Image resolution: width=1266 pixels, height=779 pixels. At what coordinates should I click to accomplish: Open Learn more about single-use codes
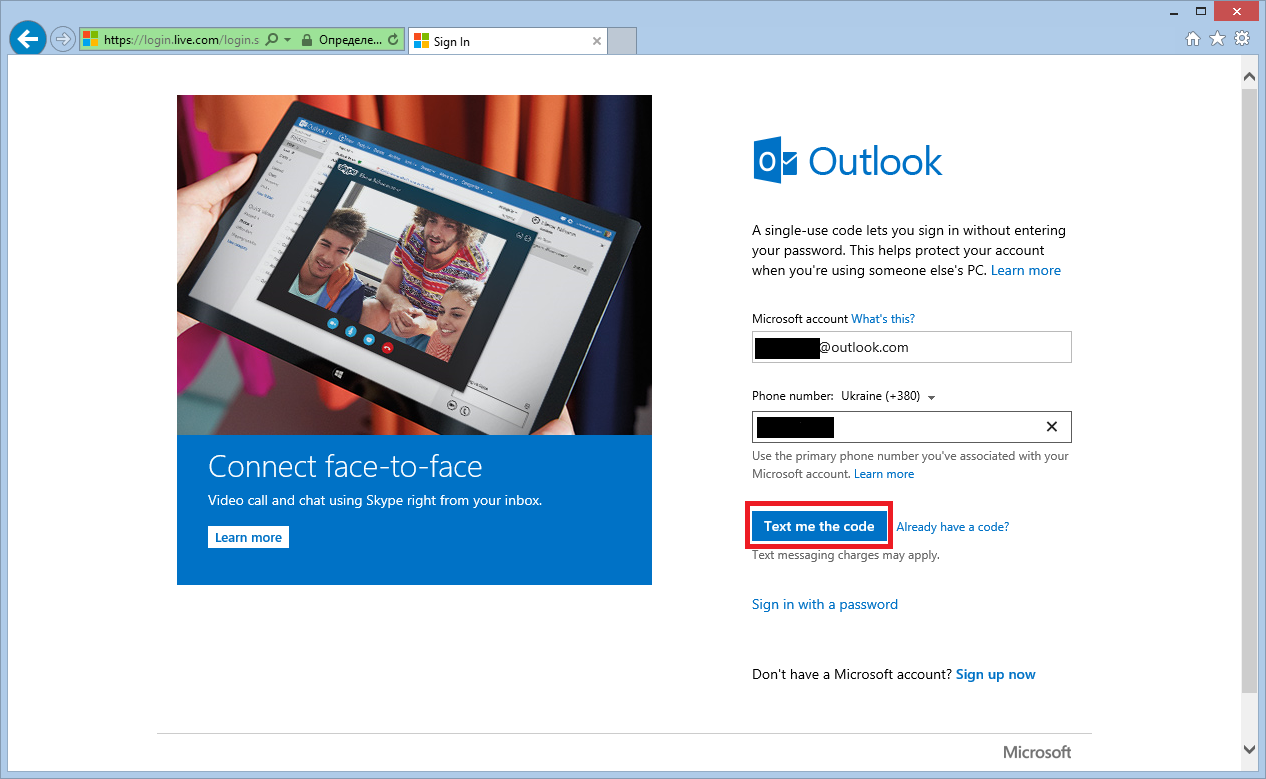click(1026, 270)
